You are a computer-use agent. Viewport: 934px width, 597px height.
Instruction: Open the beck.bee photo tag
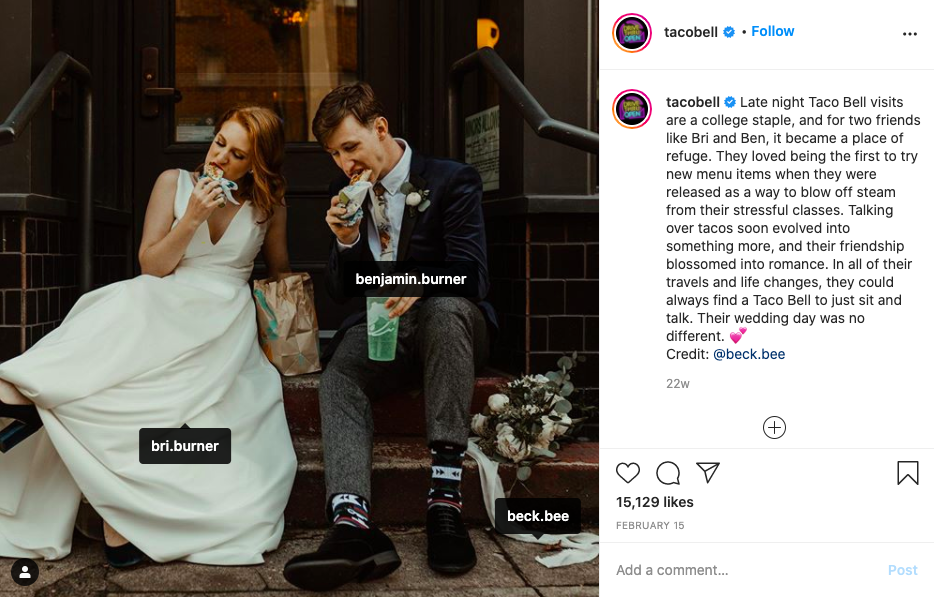click(x=538, y=516)
